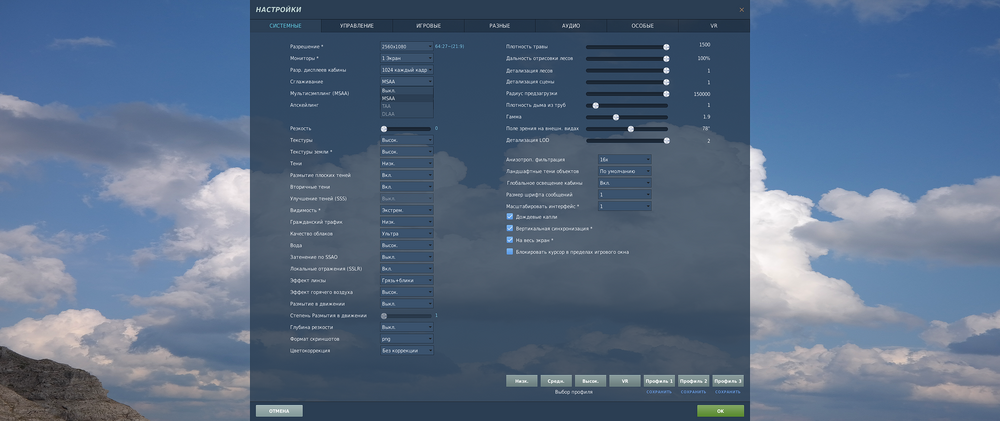Open Разр. дисплеев кабины dropdown
1000x421 pixels.
pos(407,70)
